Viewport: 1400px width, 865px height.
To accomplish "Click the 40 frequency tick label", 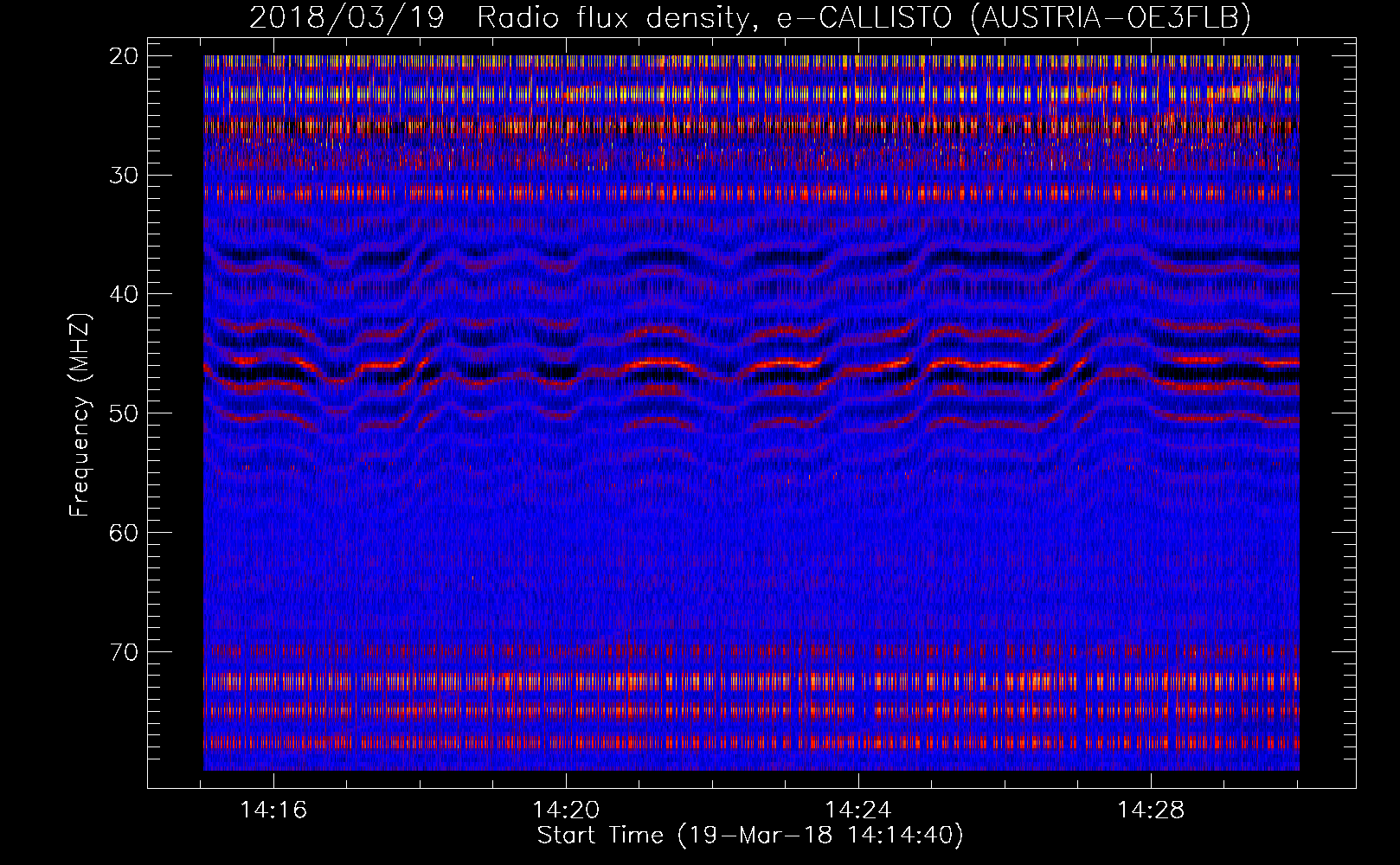I will tap(124, 294).
